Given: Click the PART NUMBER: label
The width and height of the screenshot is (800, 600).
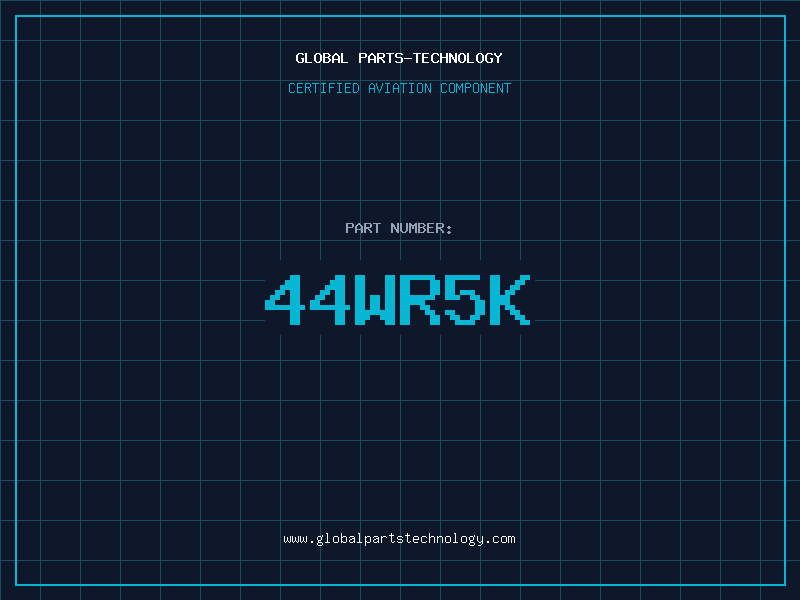Looking at the screenshot, I should [399, 228].
